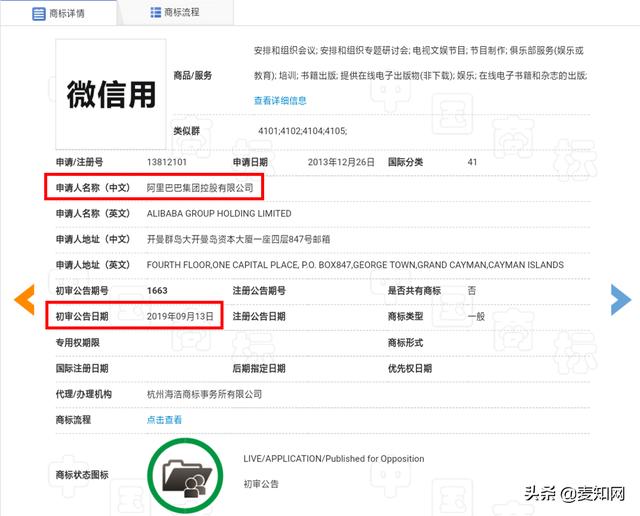The height and width of the screenshot is (516, 640).
Task: Select announcement date 2019年09月13日
Action: [x=180, y=316]
